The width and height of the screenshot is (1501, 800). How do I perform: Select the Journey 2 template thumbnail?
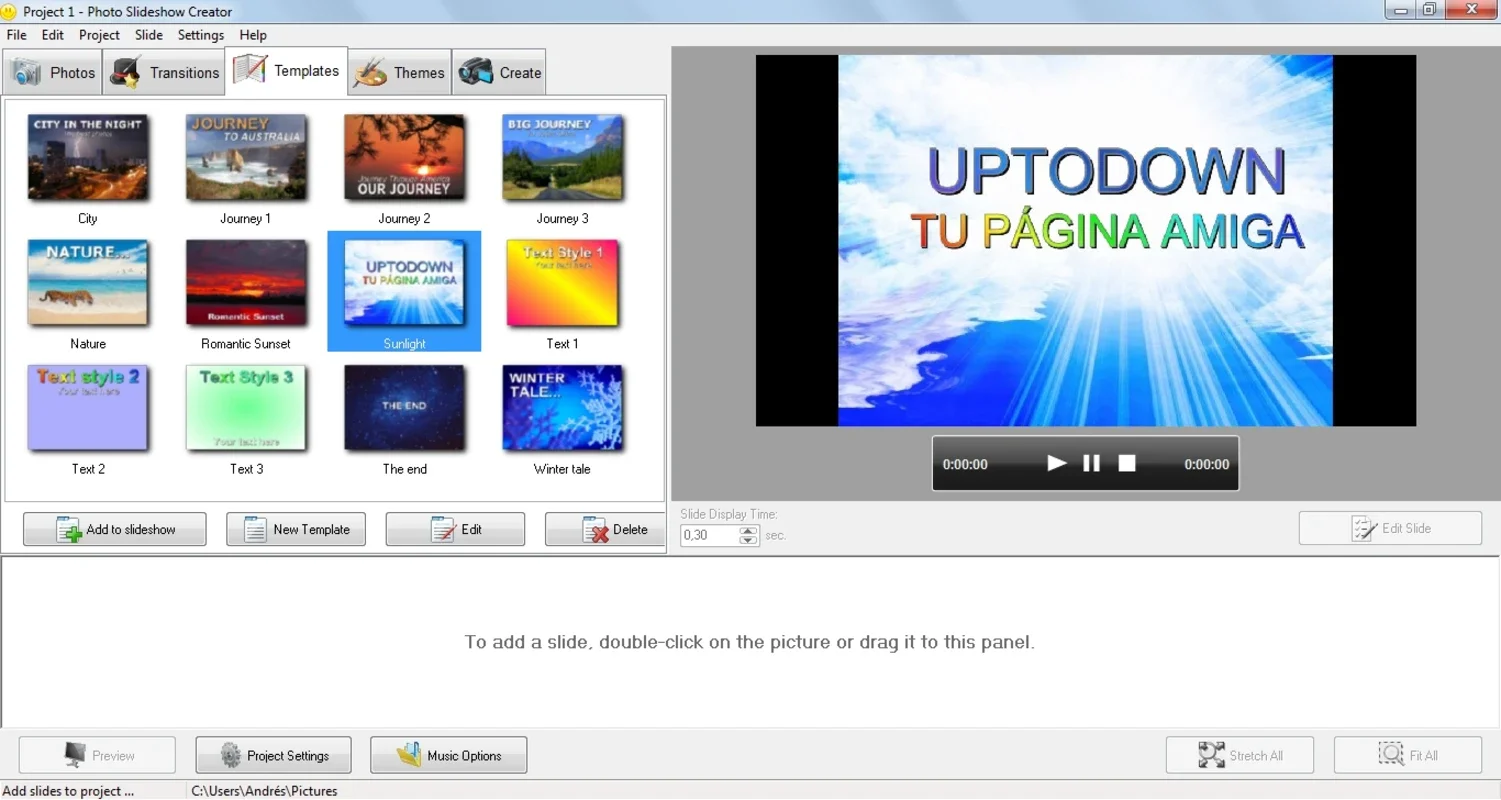pos(404,156)
